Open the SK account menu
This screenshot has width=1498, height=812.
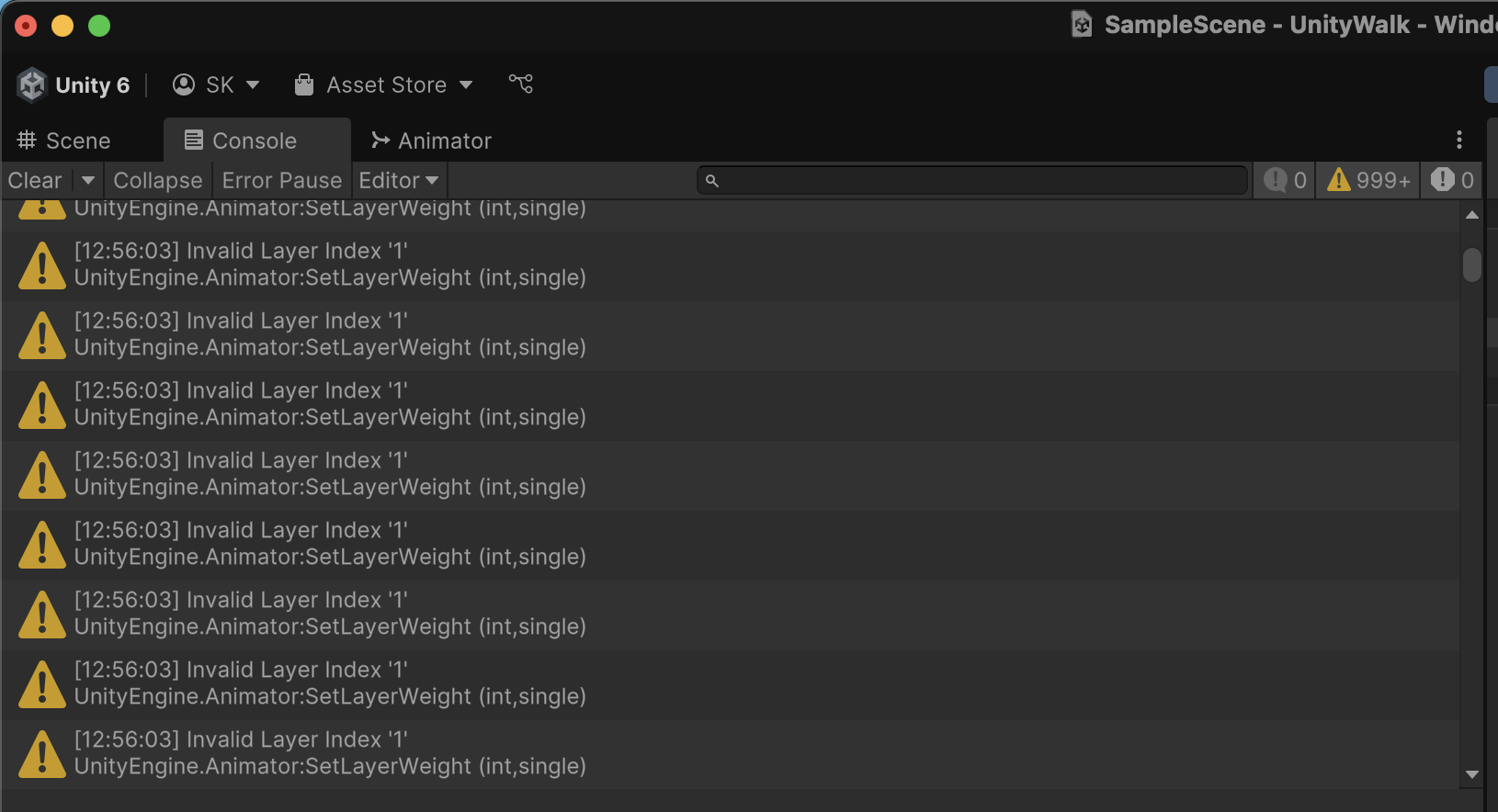[216, 85]
